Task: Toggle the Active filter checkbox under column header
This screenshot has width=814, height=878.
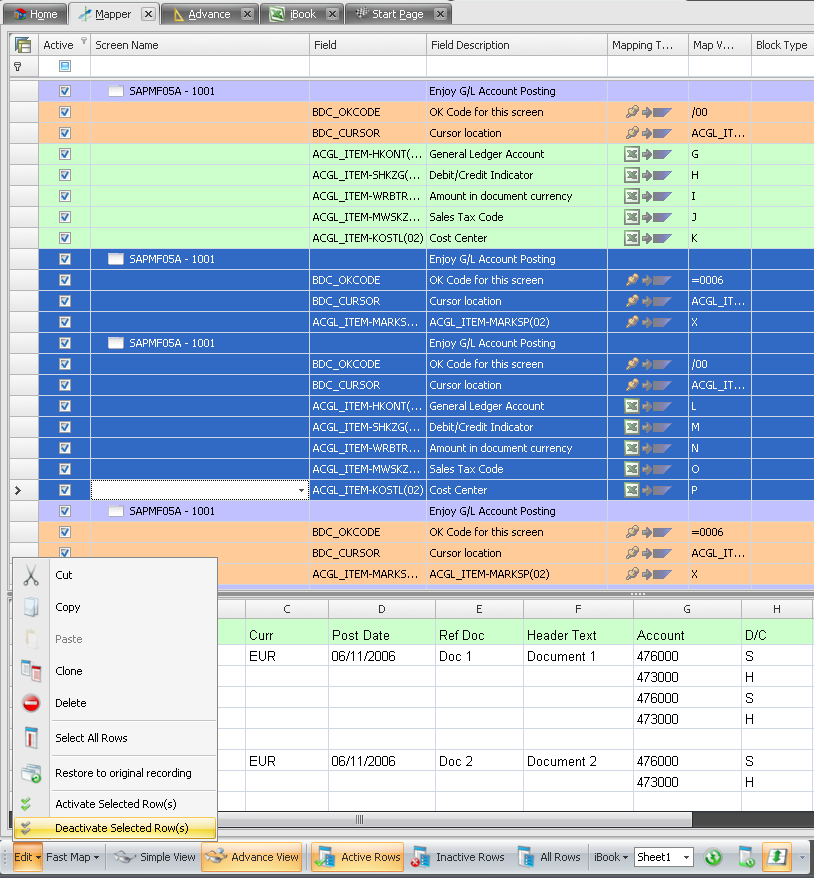Action: (64, 64)
